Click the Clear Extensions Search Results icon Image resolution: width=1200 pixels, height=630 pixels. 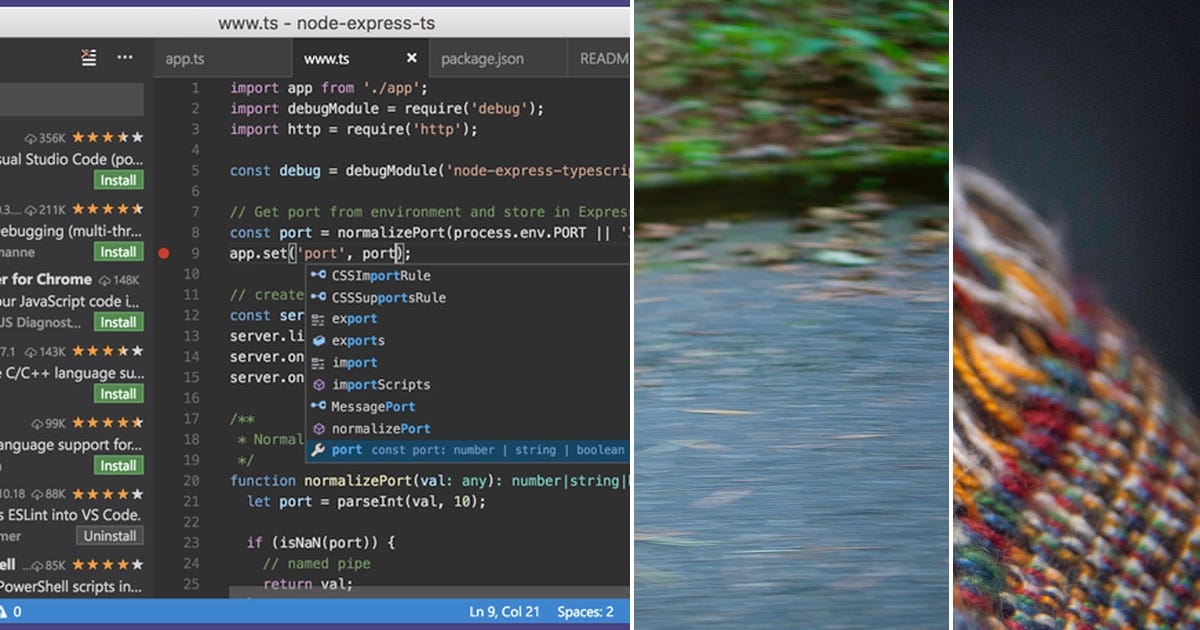[88, 57]
